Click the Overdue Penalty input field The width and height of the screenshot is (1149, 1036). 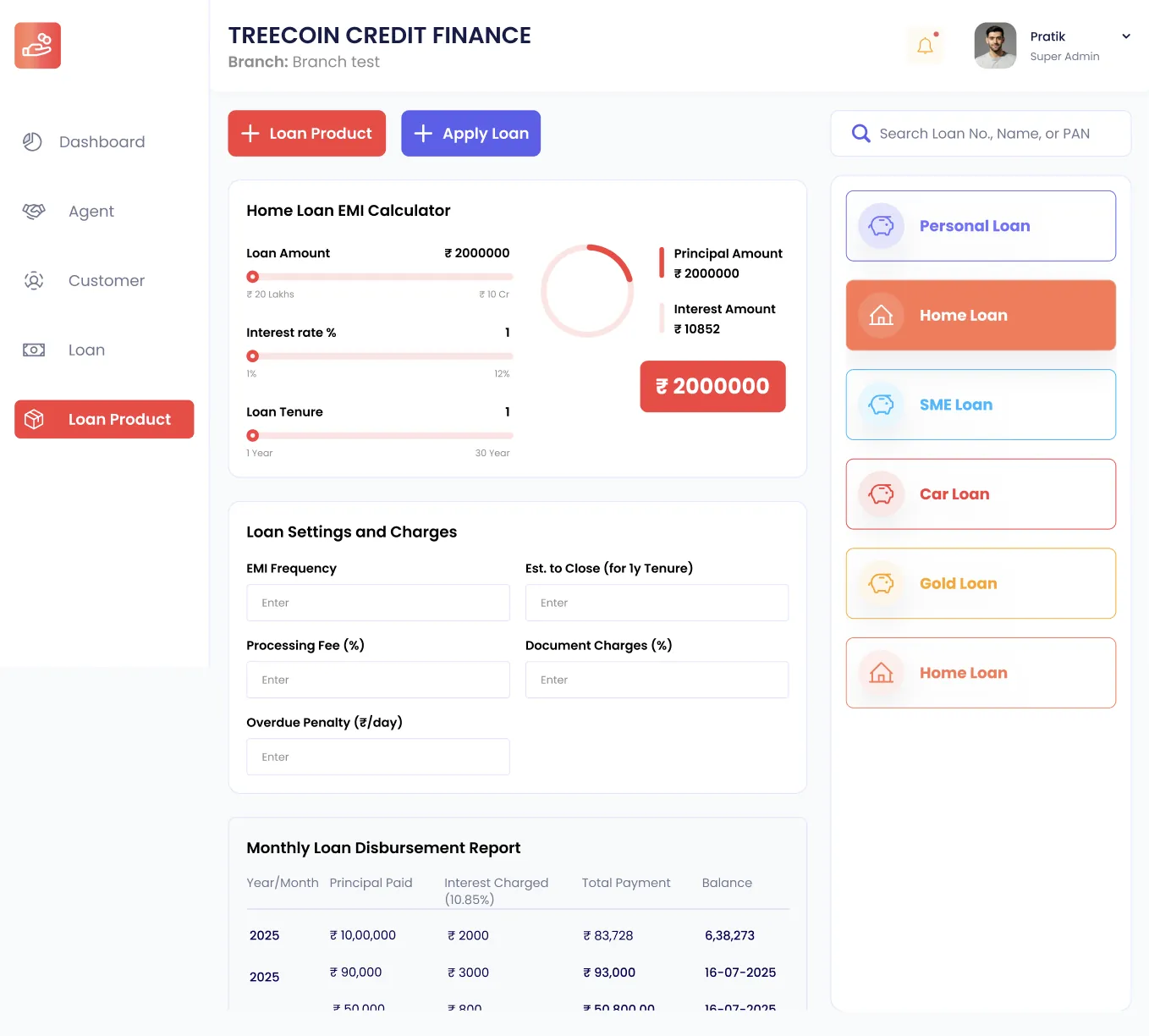(378, 758)
